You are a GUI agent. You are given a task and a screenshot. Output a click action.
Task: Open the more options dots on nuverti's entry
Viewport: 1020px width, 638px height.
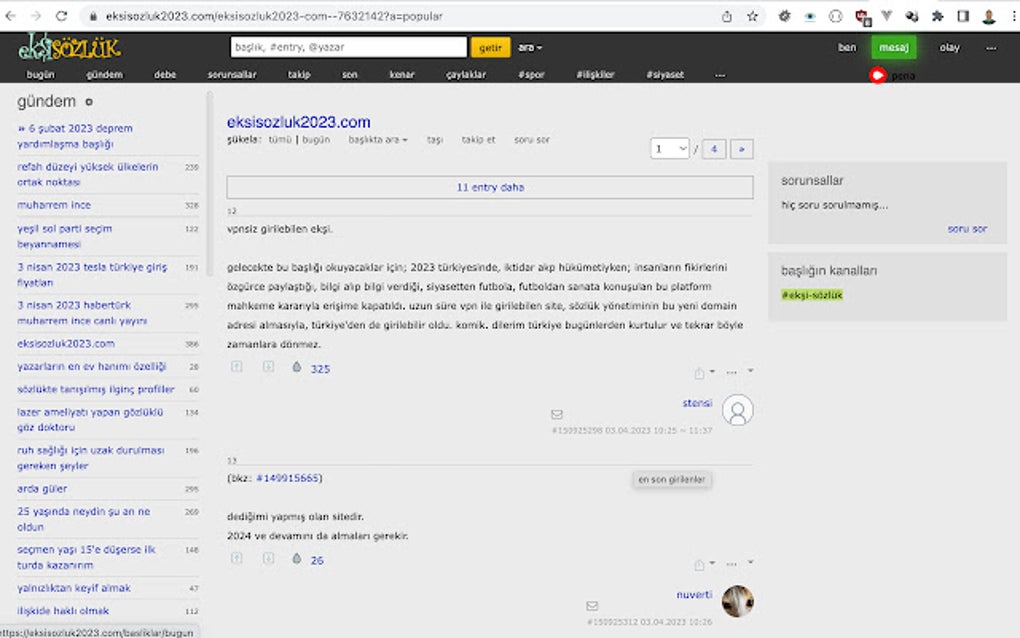coord(732,564)
